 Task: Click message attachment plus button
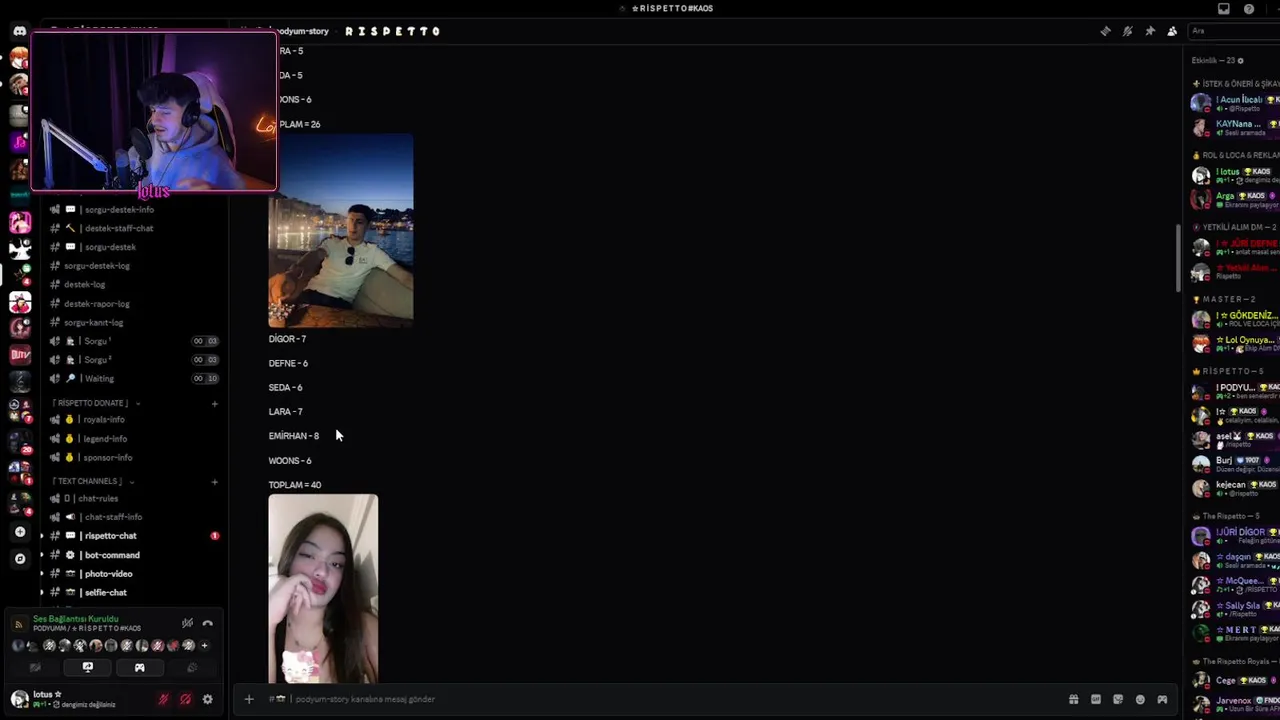(x=249, y=699)
